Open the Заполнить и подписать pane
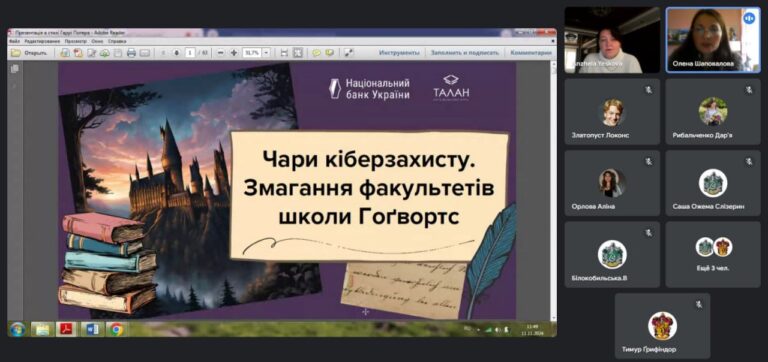This screenshot has width=768, height=362. (465, 53)
